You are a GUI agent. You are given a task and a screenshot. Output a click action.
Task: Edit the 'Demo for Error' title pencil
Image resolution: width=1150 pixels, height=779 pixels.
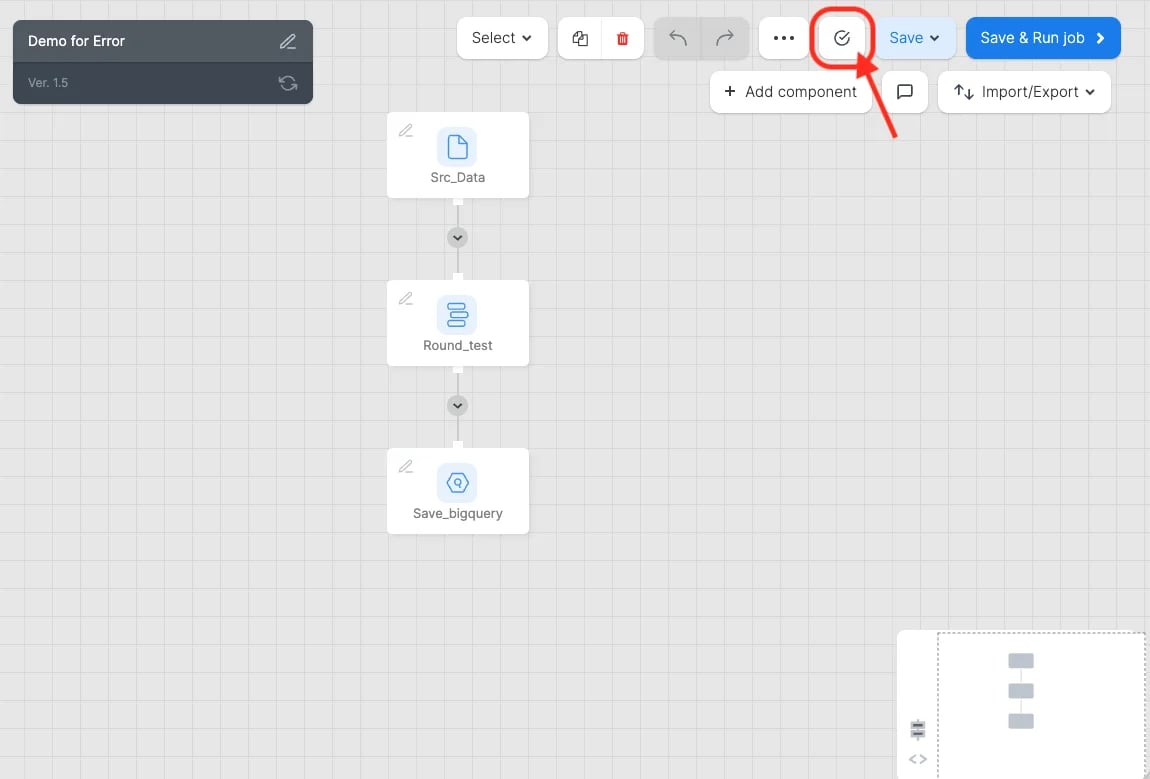pyautogui.click(x=288, y=41)
